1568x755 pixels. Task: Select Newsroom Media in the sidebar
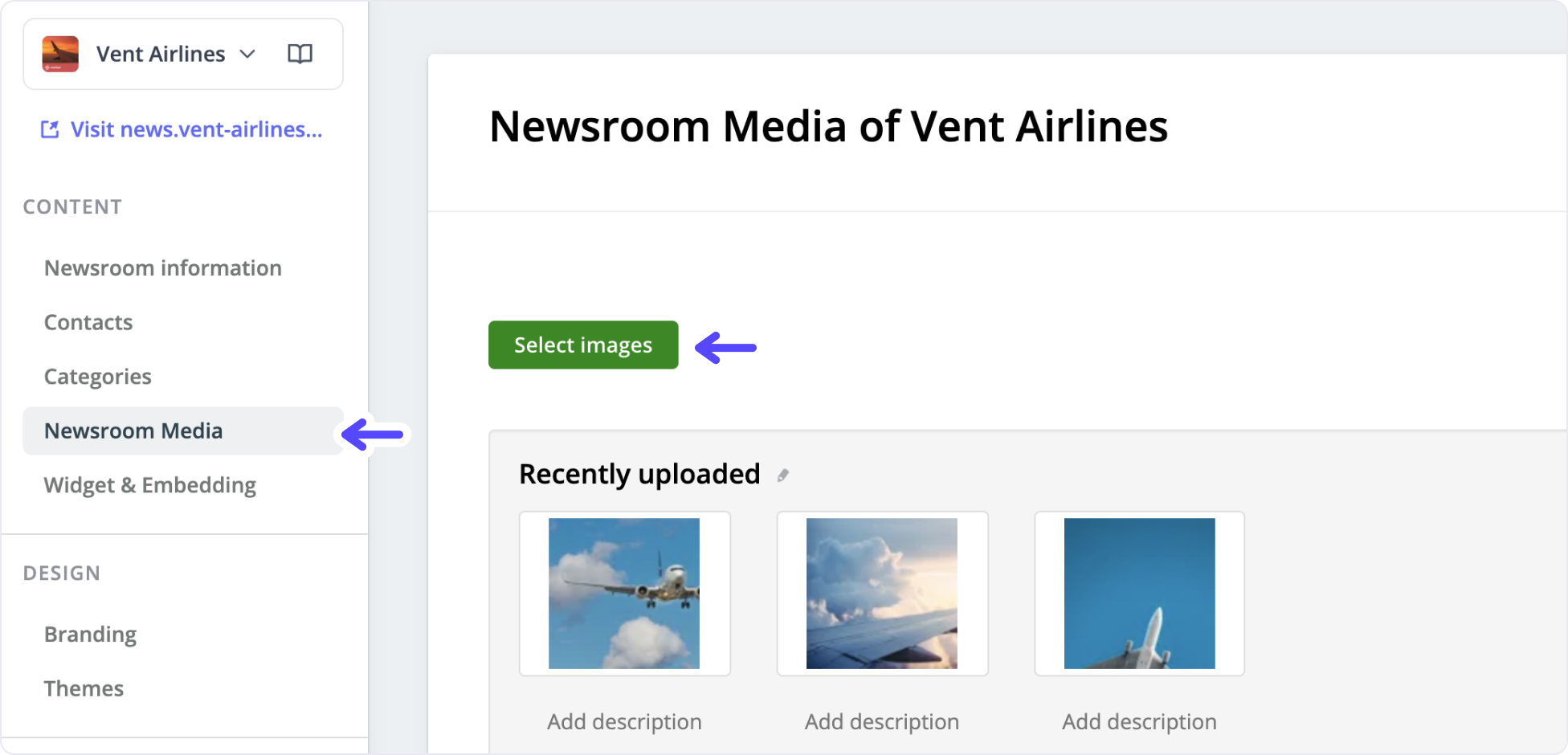click(183, 431)
